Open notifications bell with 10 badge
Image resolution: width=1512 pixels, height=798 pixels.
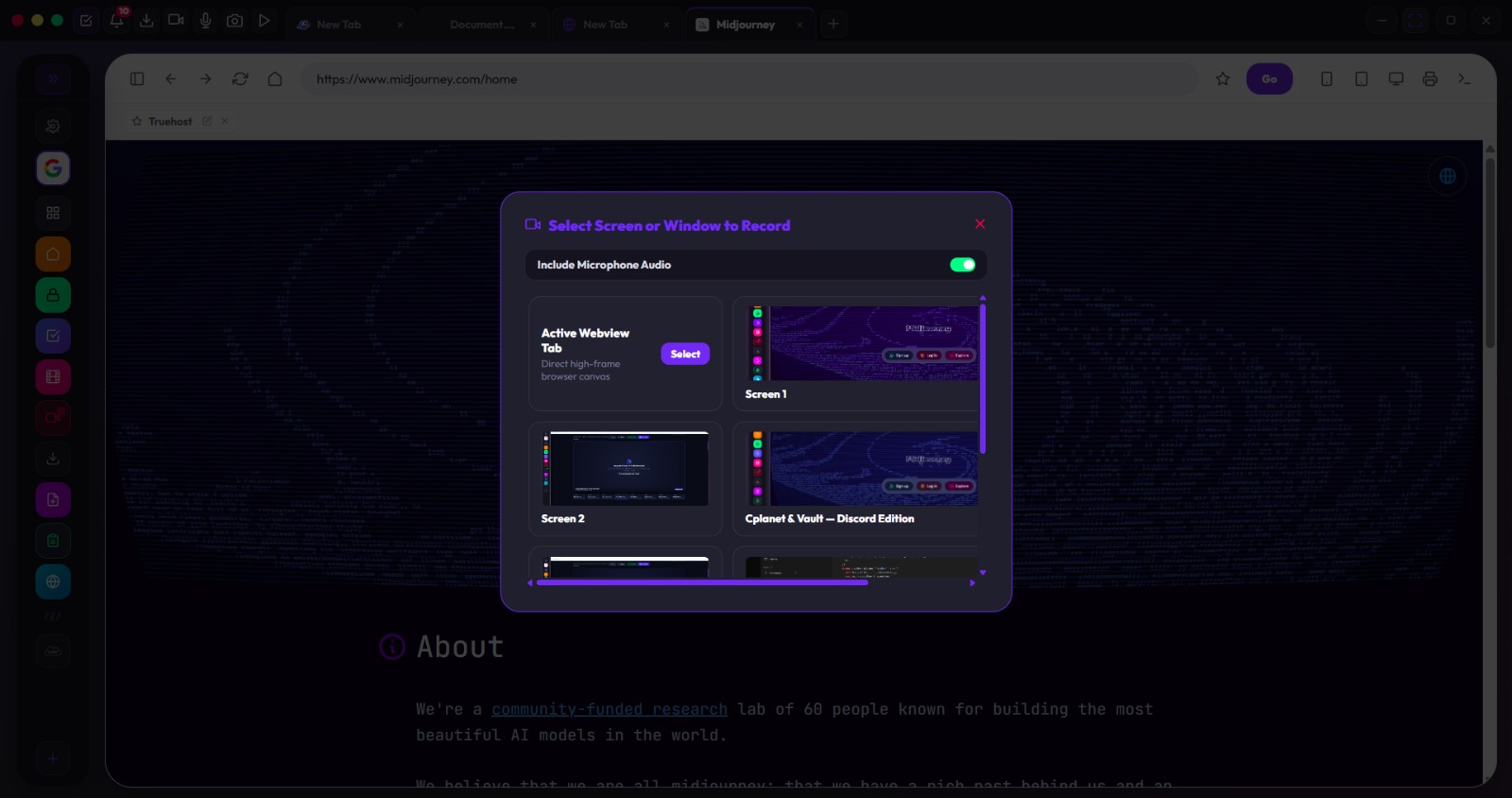coord(117,21)
